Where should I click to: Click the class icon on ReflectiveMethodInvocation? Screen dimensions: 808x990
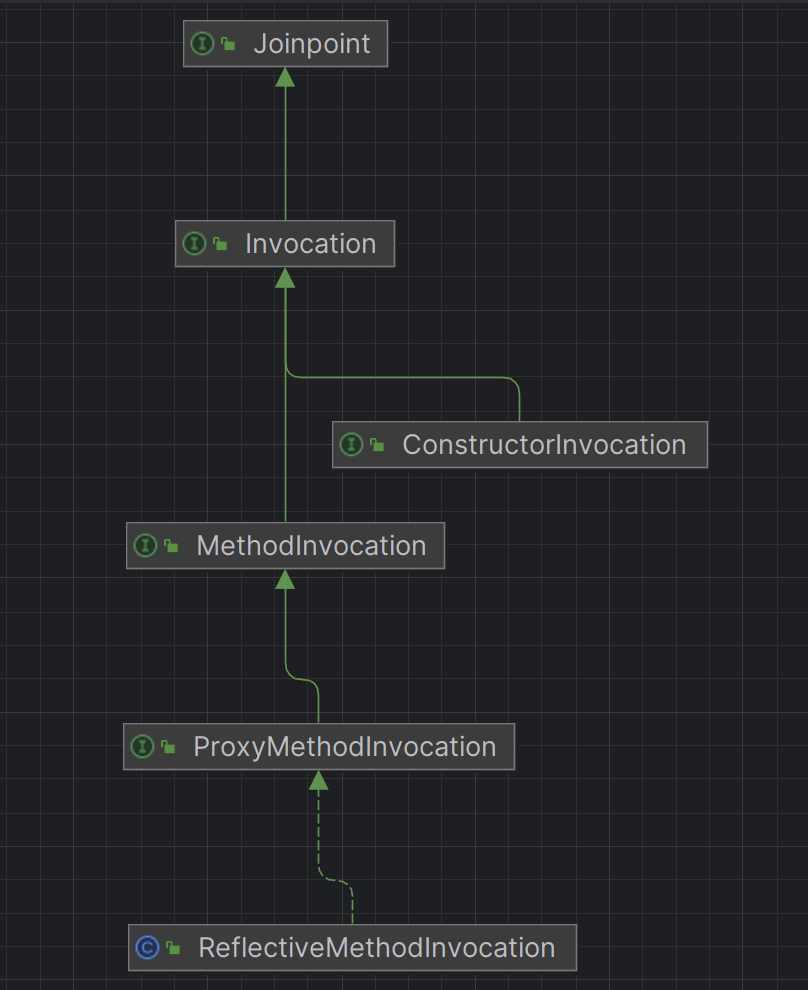coord(147,947)
